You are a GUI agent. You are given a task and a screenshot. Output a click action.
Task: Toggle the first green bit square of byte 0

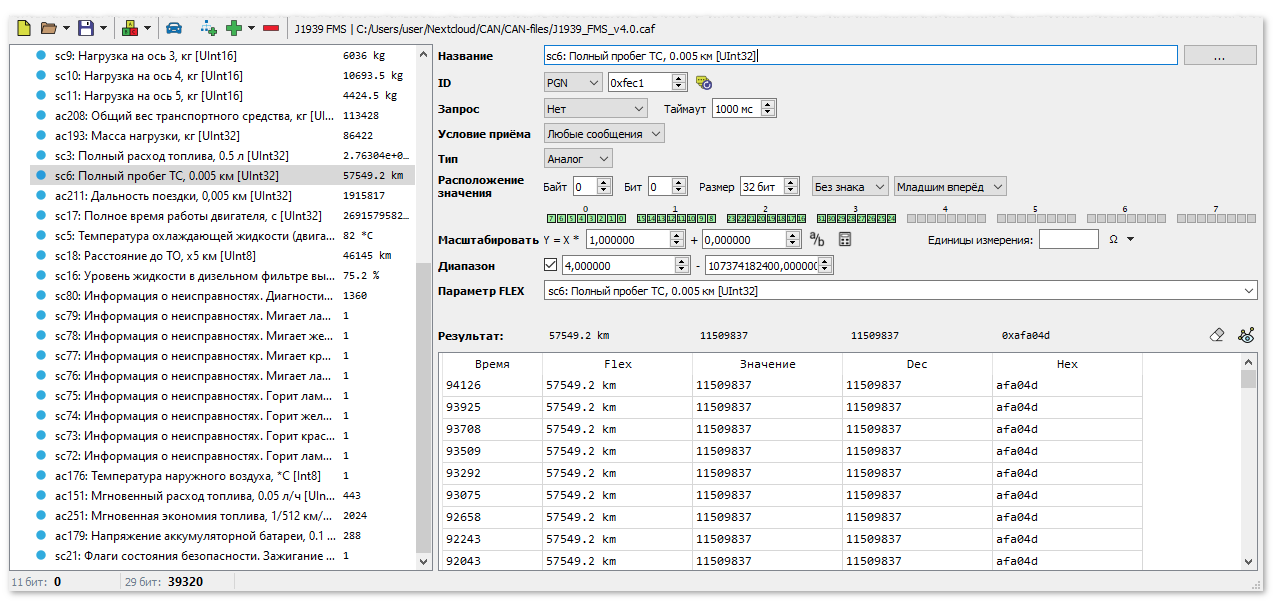pyautogui.click(x=551, y=218)
